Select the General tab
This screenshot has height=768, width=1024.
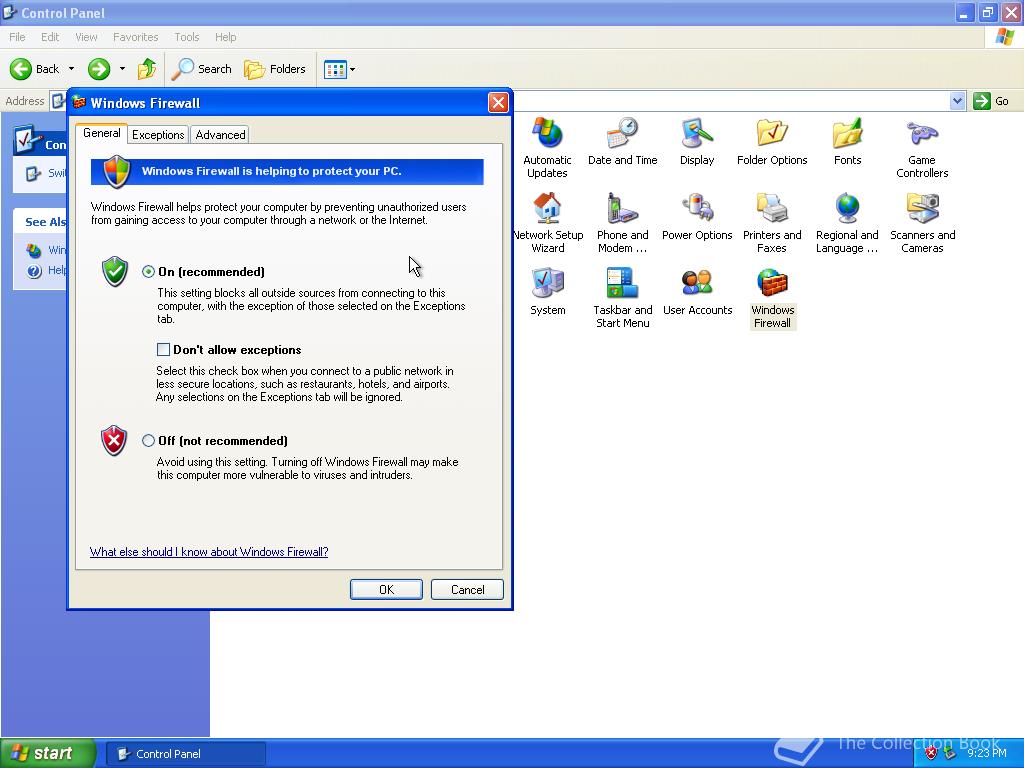click(x=102, y=133)
